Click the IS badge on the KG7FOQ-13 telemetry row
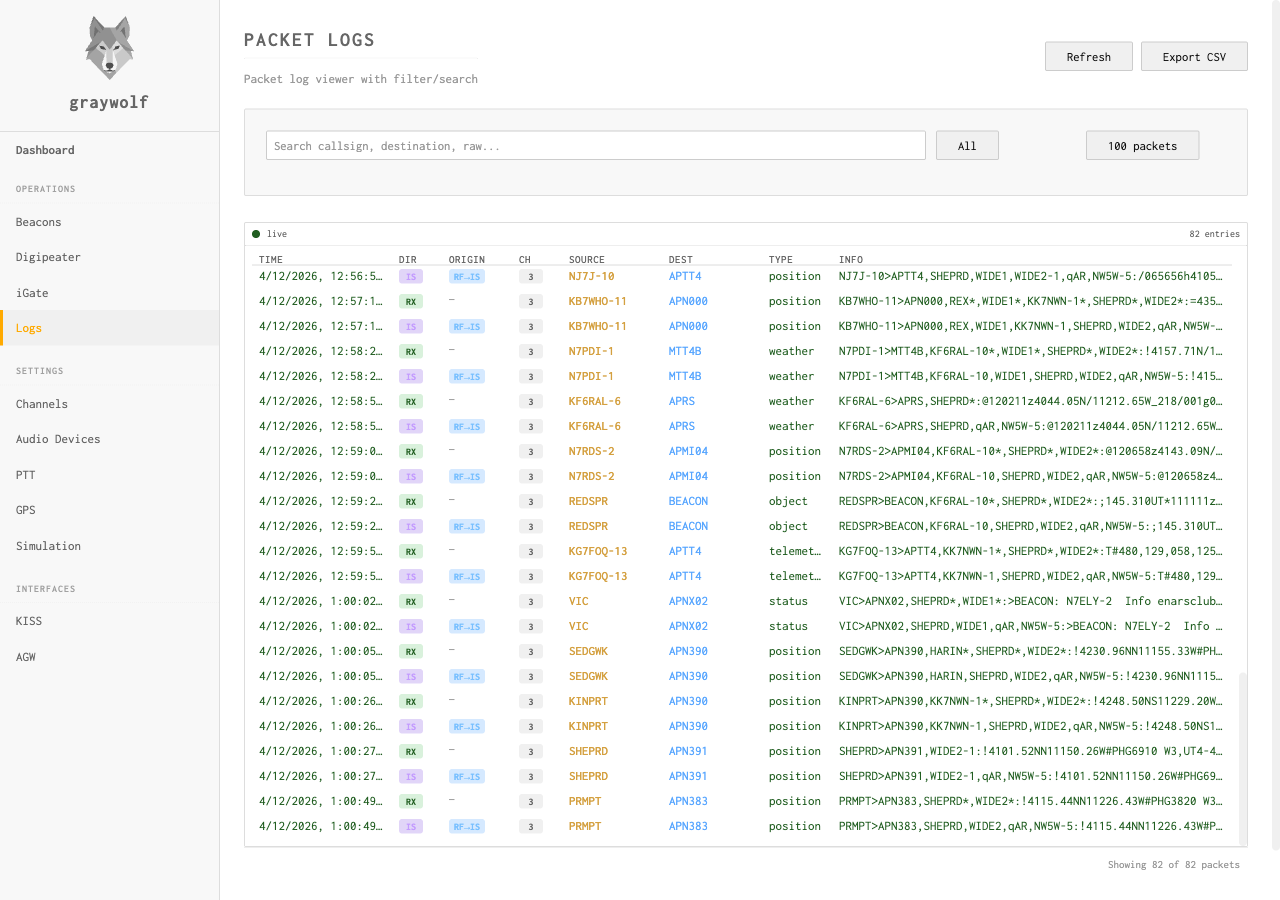This screenshot has height=900, width=1280. [x=410, y=576]
